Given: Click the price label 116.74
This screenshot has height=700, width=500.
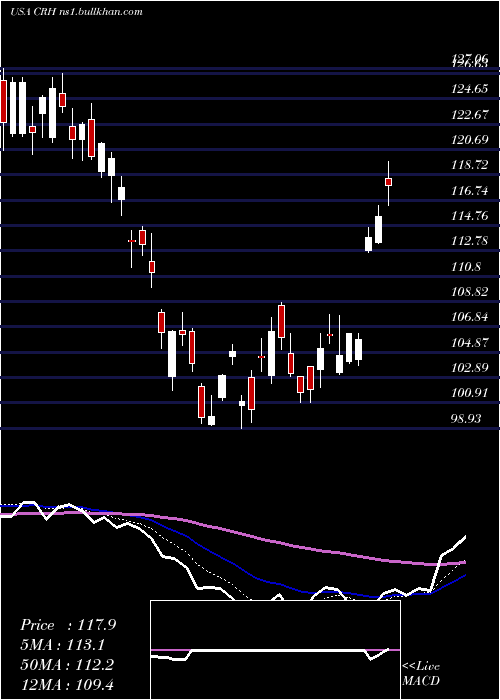Looking at the screenshot, I should click(x=470, y=191).
